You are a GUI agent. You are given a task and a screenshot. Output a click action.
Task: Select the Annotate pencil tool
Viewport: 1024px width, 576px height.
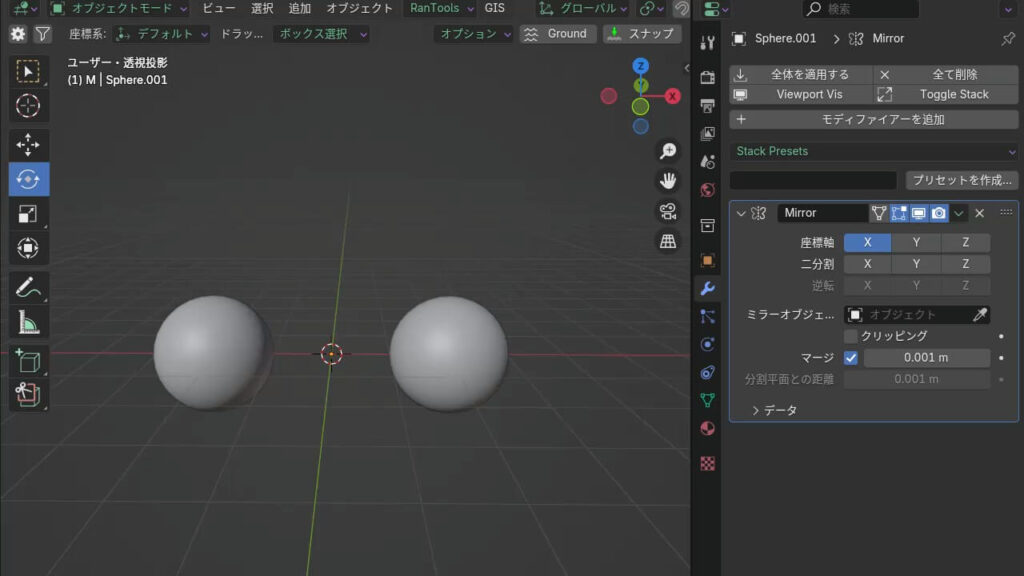pyautogui.click(x=28, y=289)
